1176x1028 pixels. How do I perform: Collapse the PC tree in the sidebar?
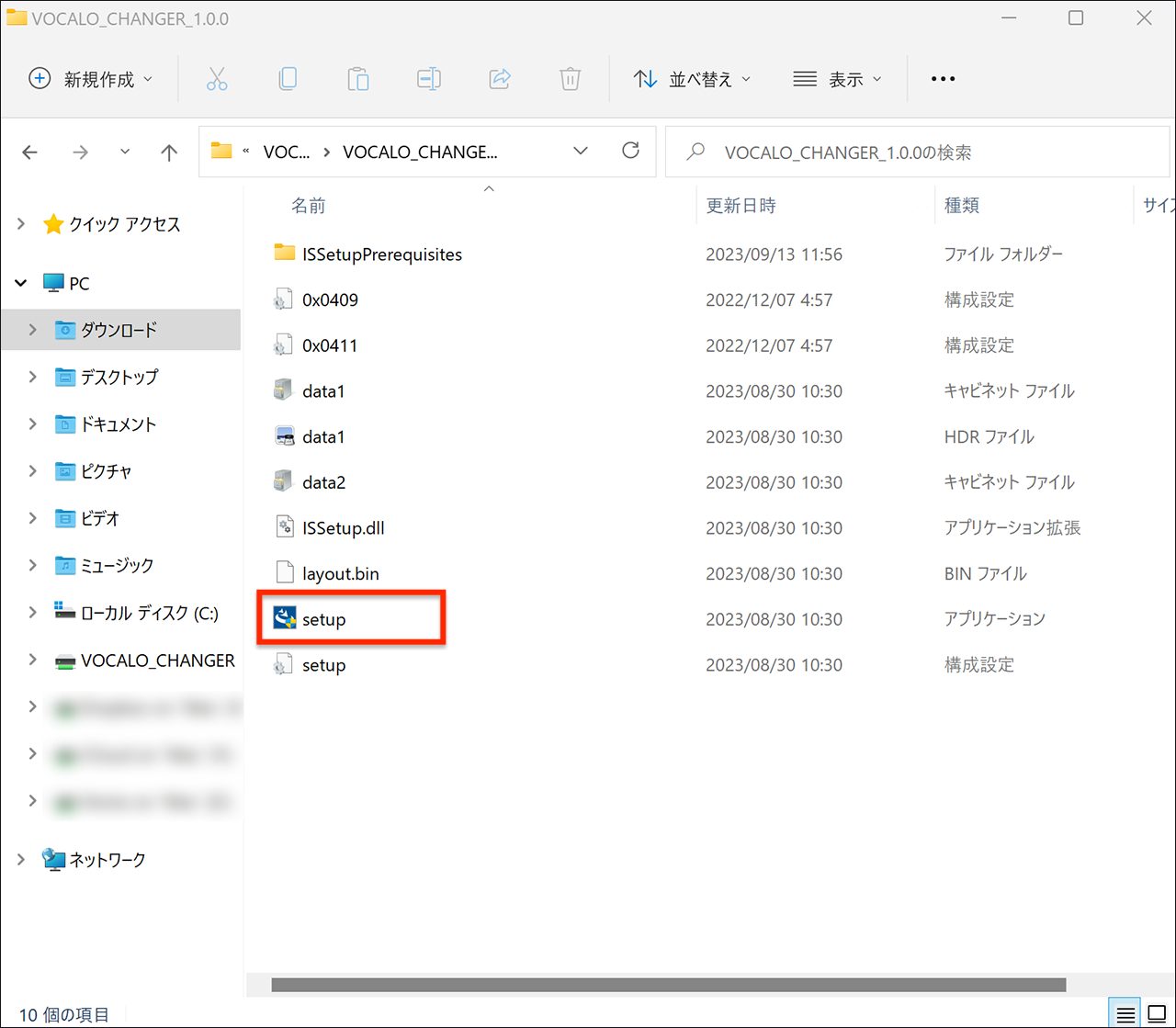[20, 283]
